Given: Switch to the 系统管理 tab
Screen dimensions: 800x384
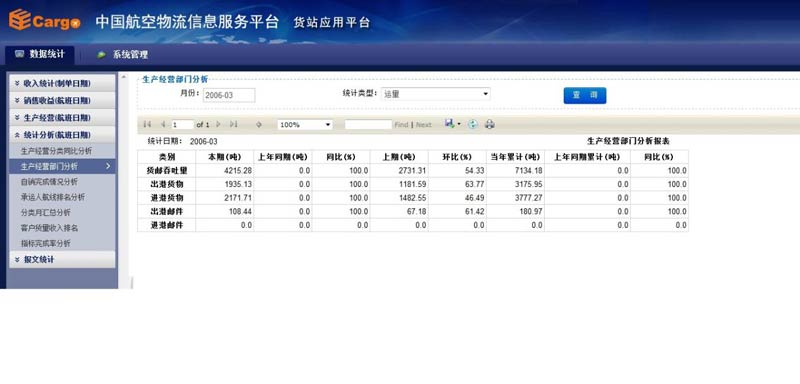Looking at the screenshot, I should [x=123, y=55].
